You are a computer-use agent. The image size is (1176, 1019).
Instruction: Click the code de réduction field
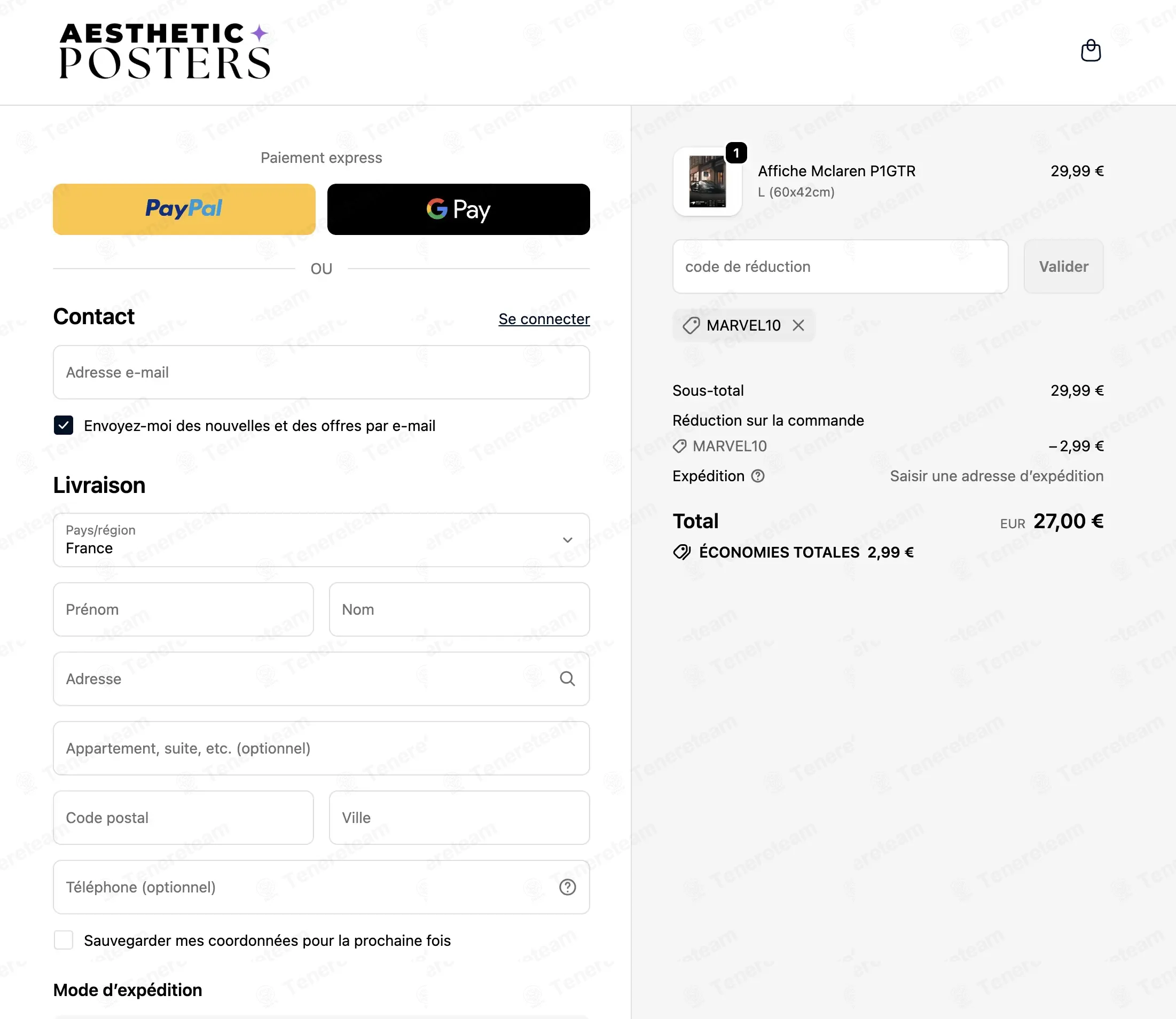click(841, 266)
